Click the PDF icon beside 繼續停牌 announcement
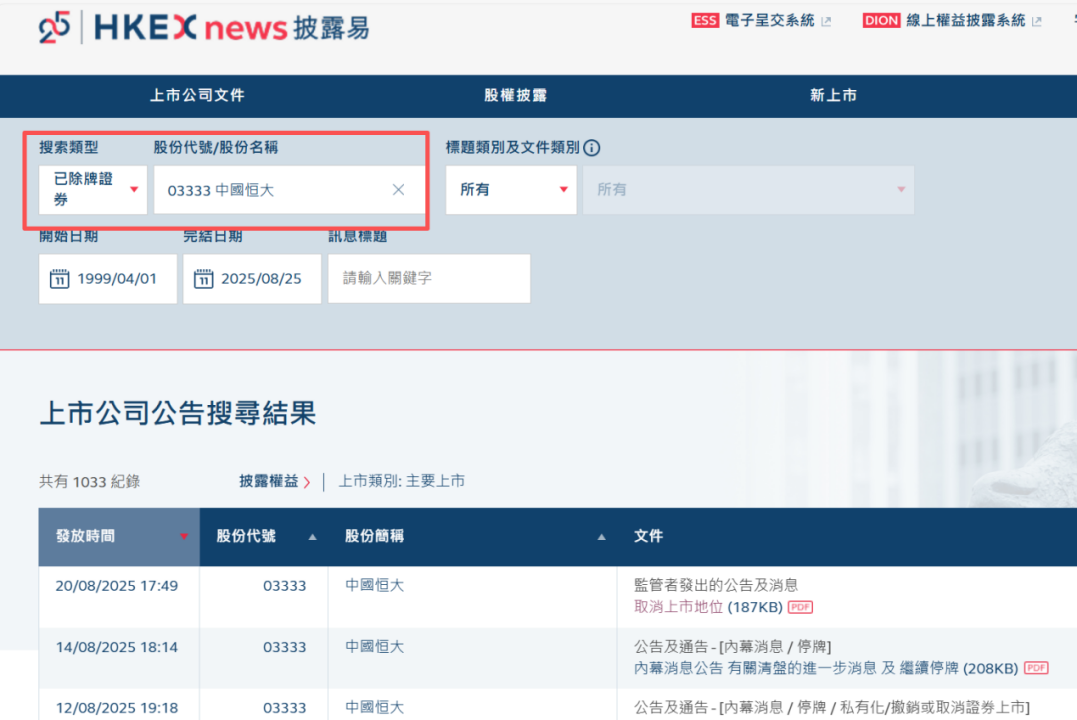 point(1036,668)
